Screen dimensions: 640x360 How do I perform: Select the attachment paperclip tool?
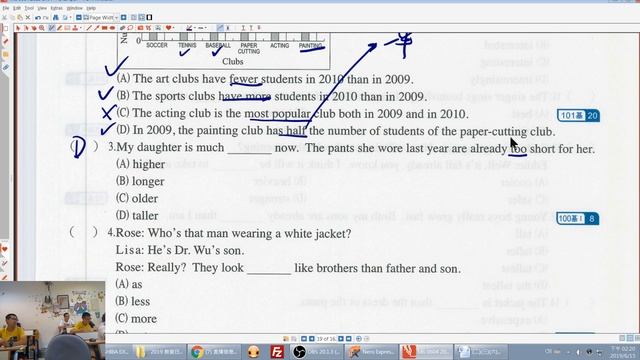[x=122, y=28]
